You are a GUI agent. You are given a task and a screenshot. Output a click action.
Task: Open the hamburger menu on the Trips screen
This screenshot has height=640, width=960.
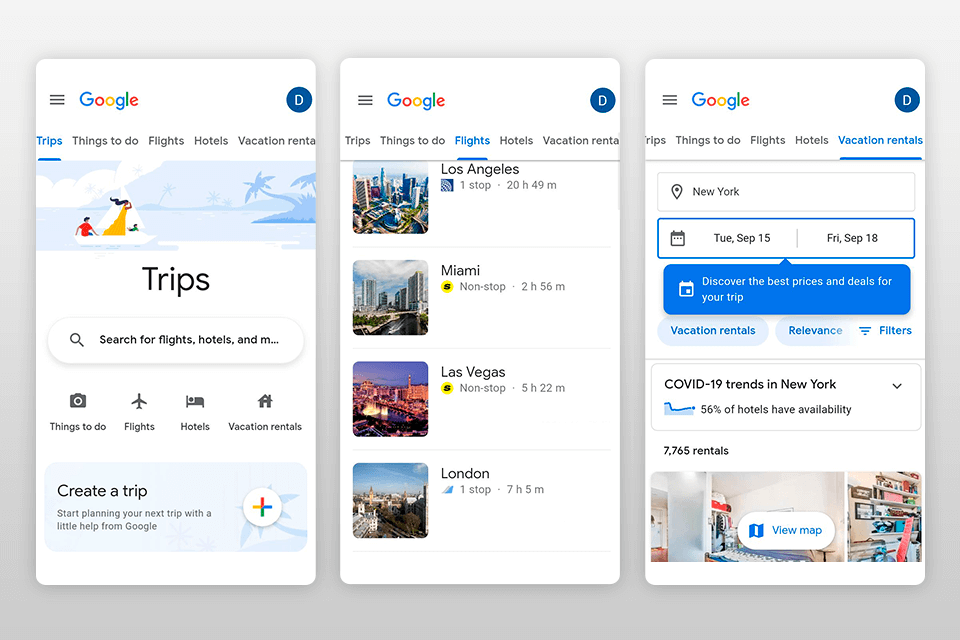[57, 99]
